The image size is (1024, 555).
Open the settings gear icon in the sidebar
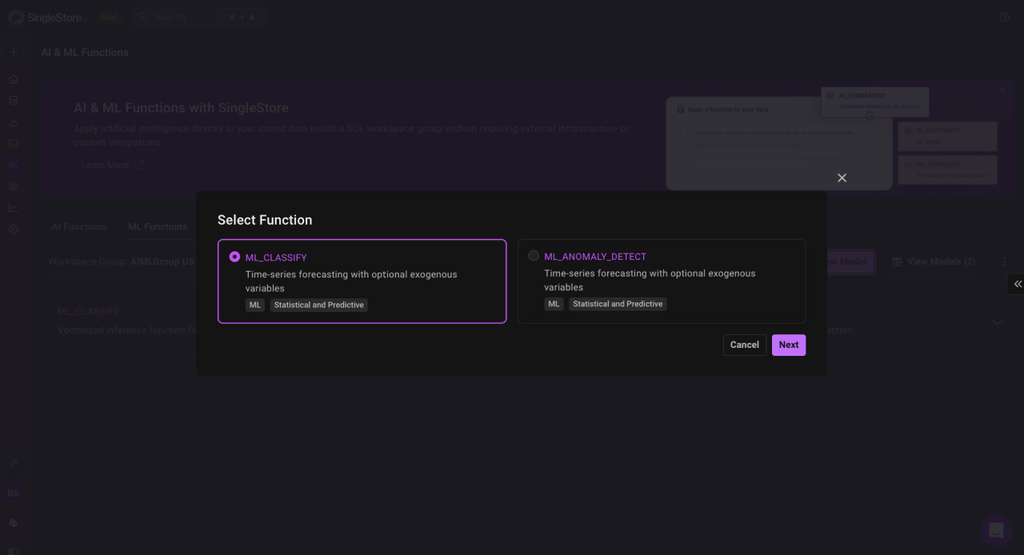(13, 229)
